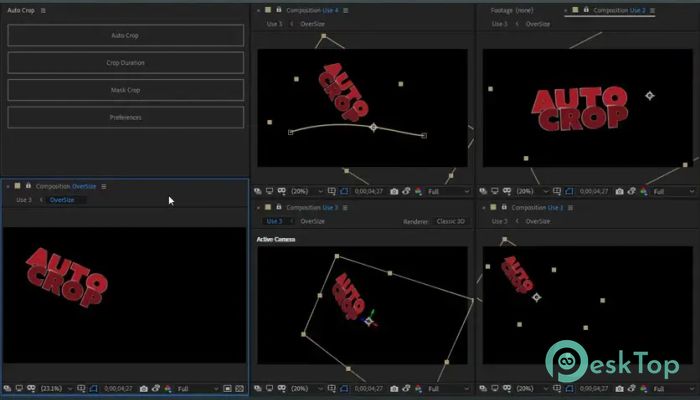The width and height of the screenshot is (700, 400).
Task: Open the Auto Crop panel menu
Action: coord(43,10)
